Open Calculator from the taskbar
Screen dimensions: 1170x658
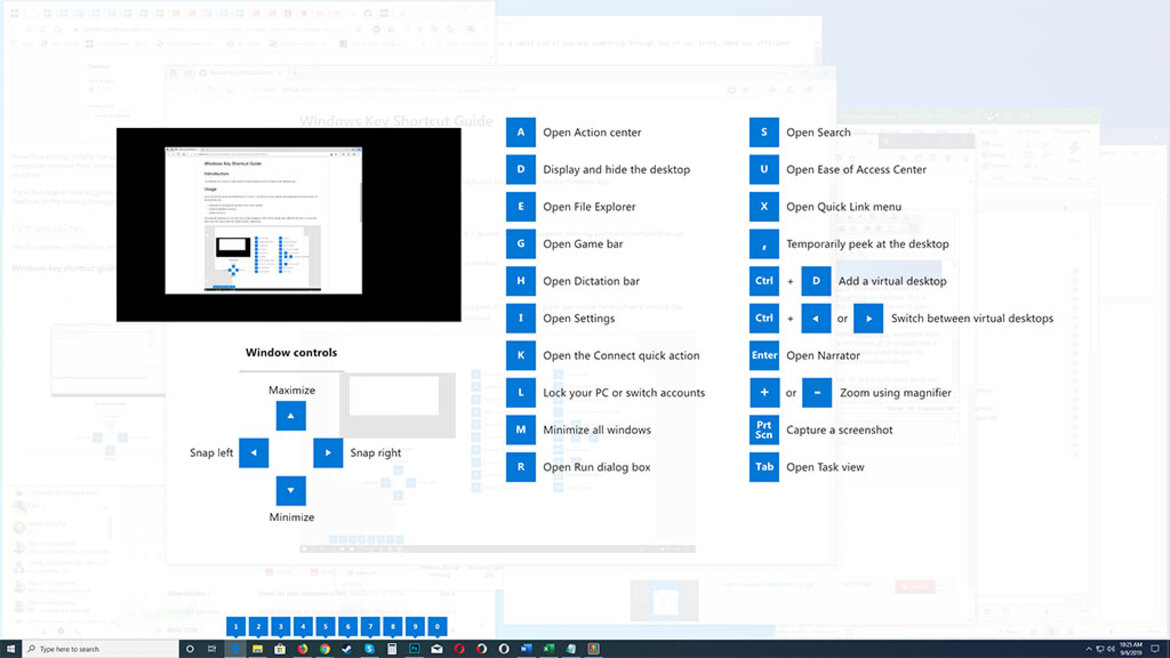[x=393, y=648]
